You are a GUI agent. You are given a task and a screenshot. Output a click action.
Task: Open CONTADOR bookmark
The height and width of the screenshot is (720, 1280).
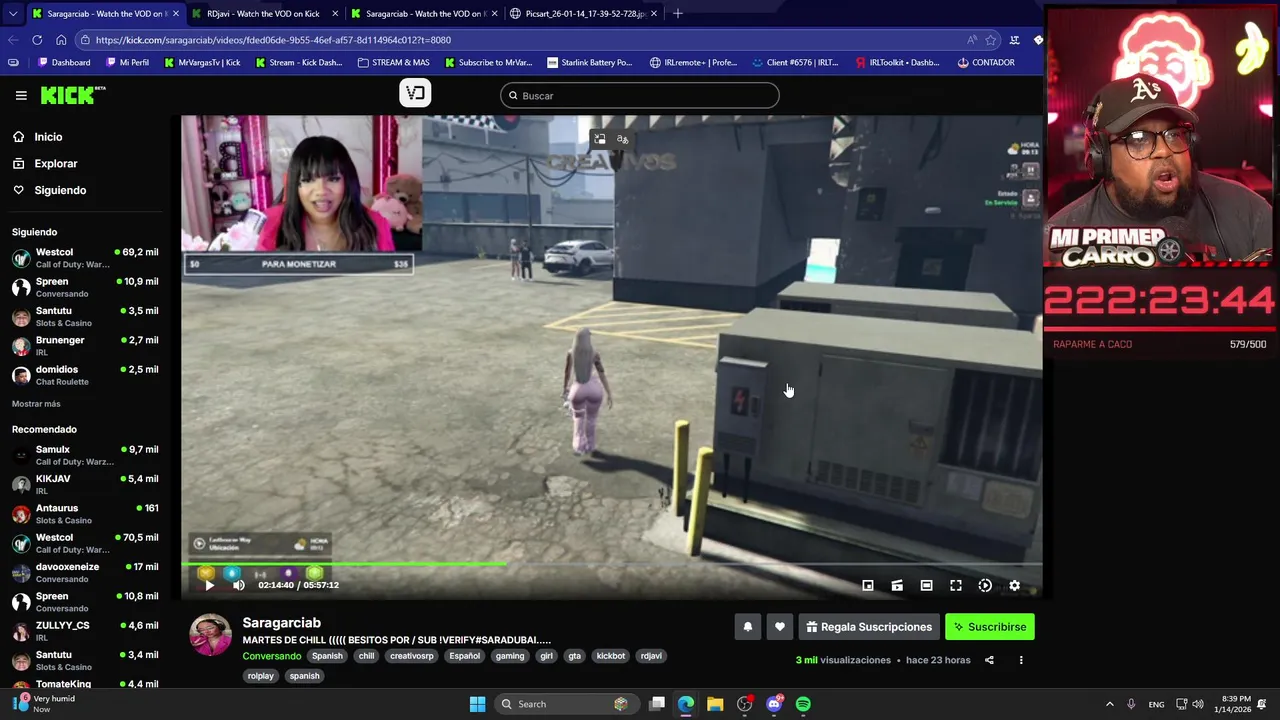click(986, 62)
